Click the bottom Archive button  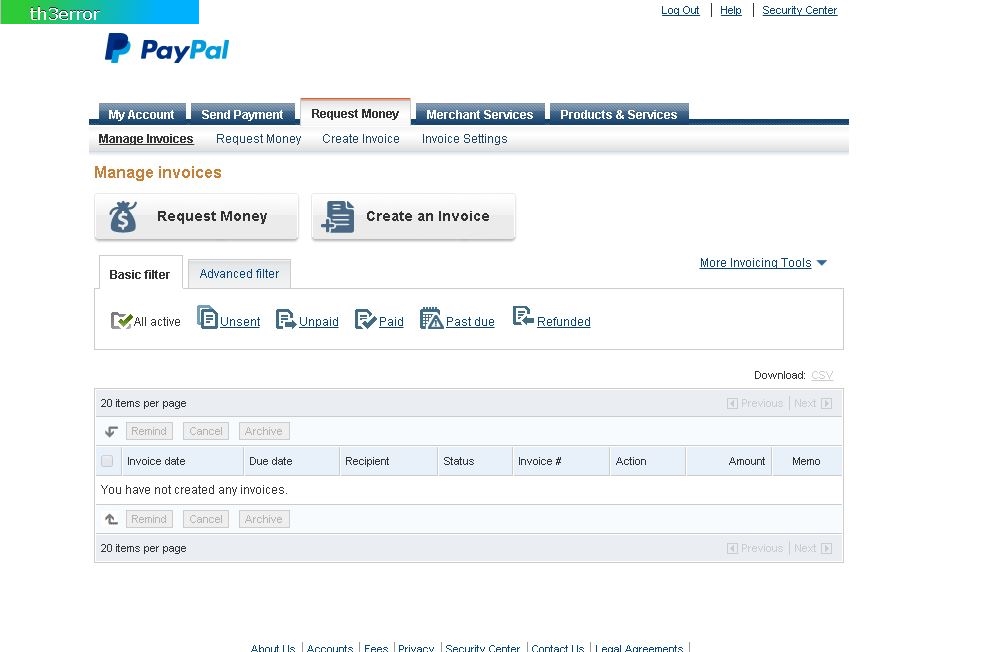coord(263,519)
